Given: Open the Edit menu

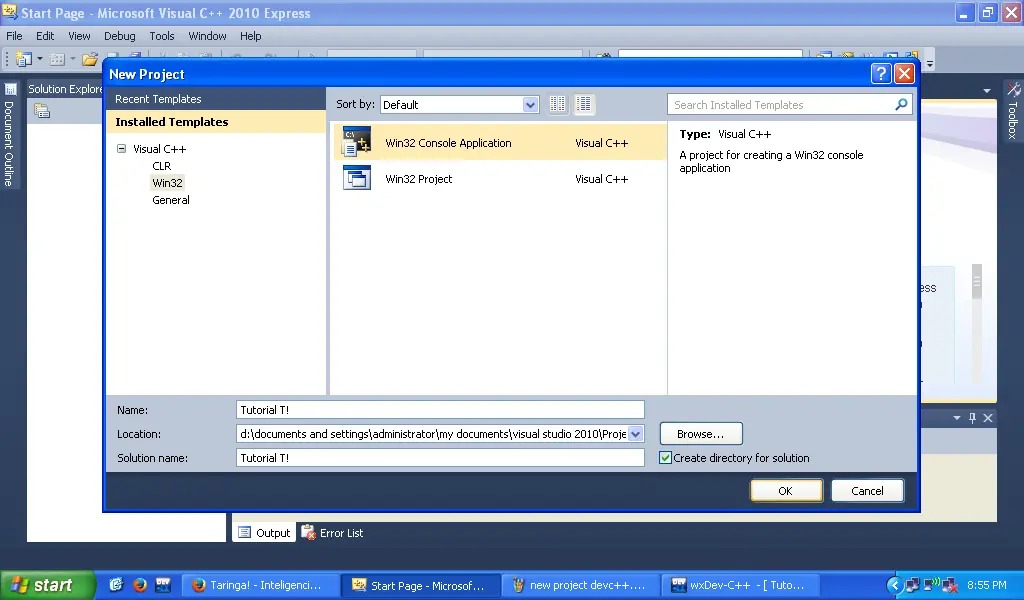Looking at the screenshot, I should (45, 36).
